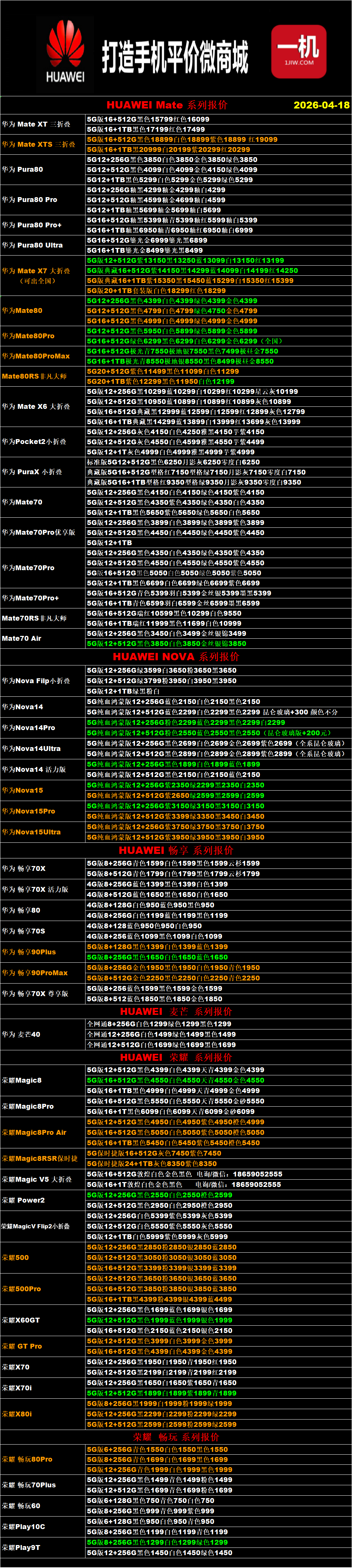The image size is (352, 1568).
Task: Choose the 荣耀X60GT model cell
Action: (21, 1320)
